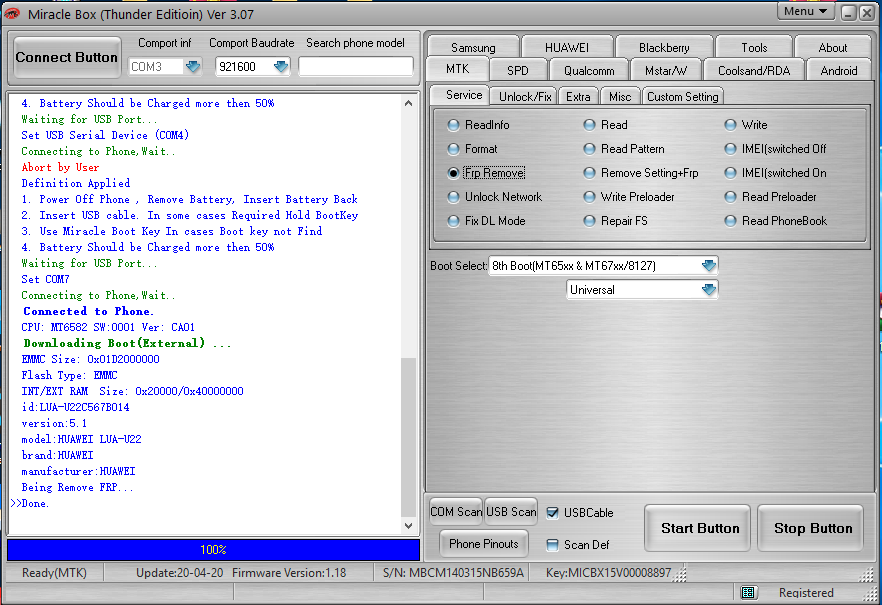Click the log panel scrollbar thumb
Screen dimensions: 882x605
[x=408, y=436]
